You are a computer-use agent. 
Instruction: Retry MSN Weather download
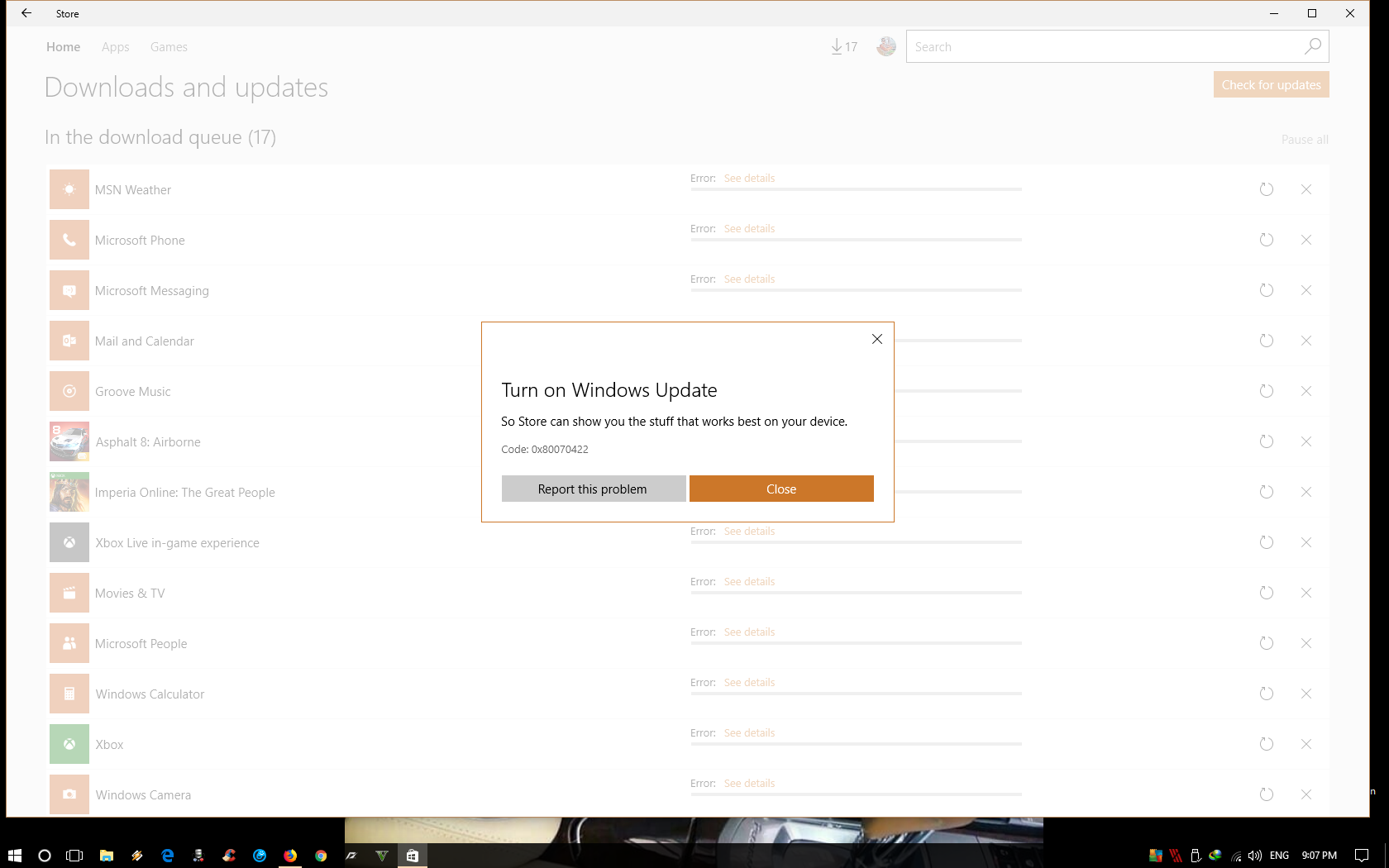[x=1266, y=189]
